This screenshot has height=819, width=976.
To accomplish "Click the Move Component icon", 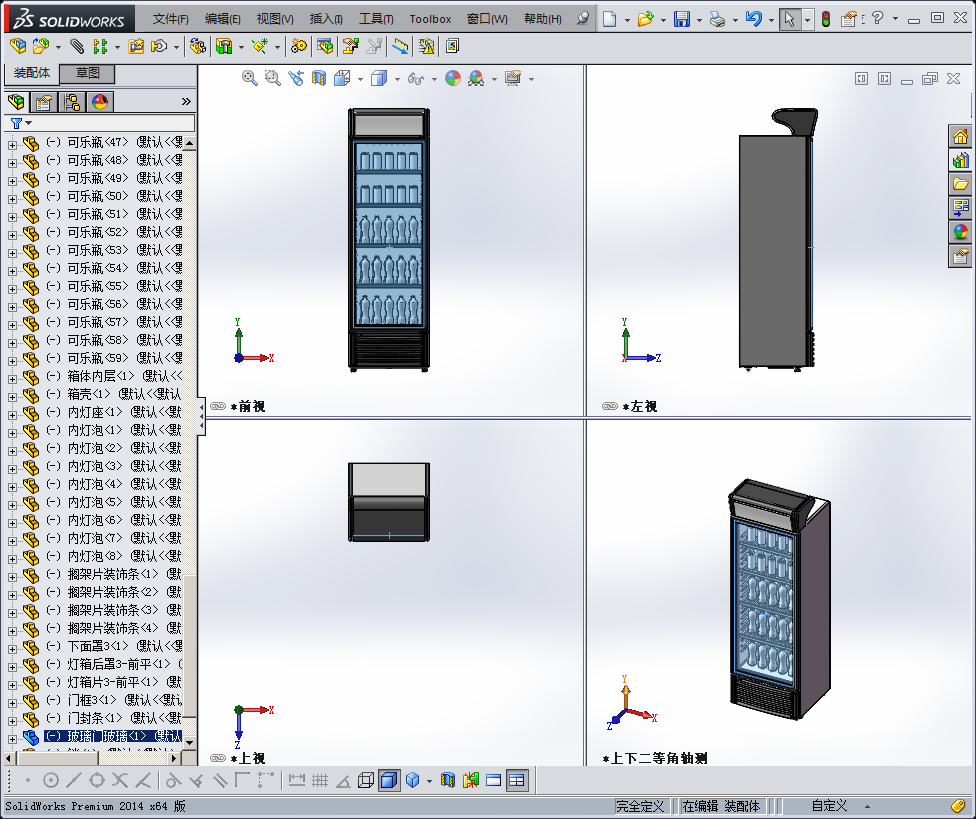I will [x=159, y=46].
